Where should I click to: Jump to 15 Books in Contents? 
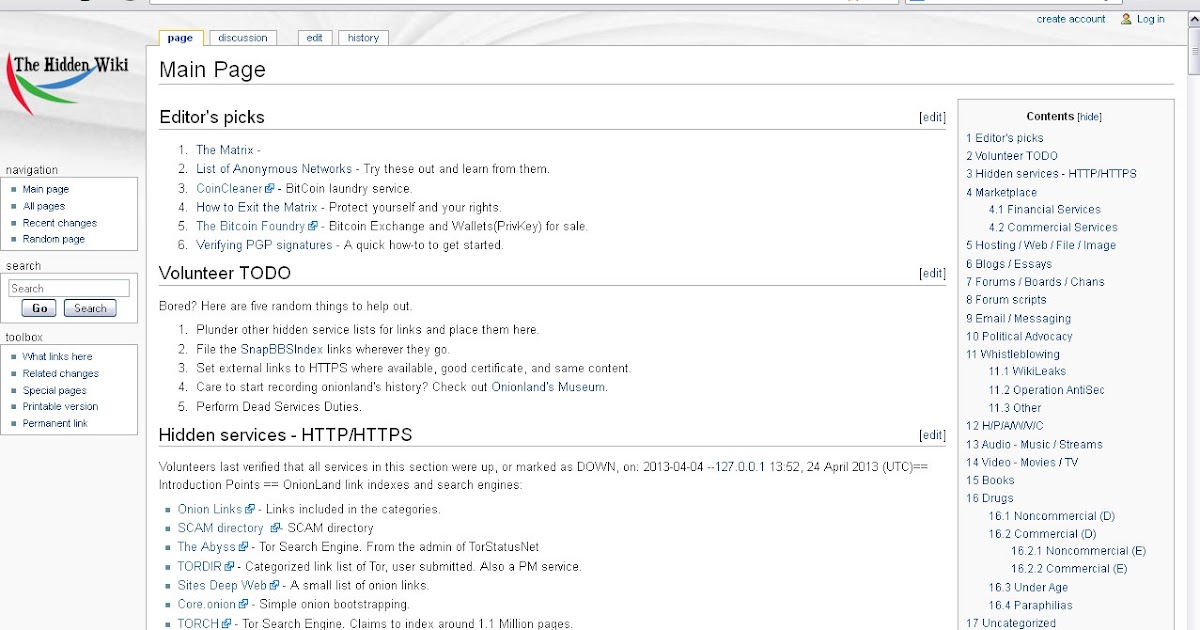[x=990, y=480]
